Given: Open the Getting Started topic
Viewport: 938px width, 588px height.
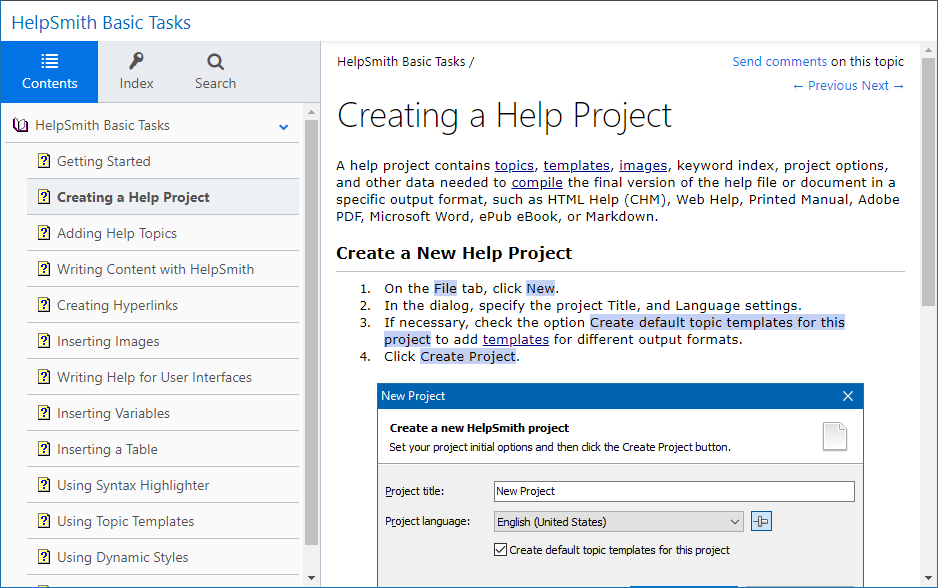Looking at the screenshot, I should pyautogui.click(x=163, y=161).
